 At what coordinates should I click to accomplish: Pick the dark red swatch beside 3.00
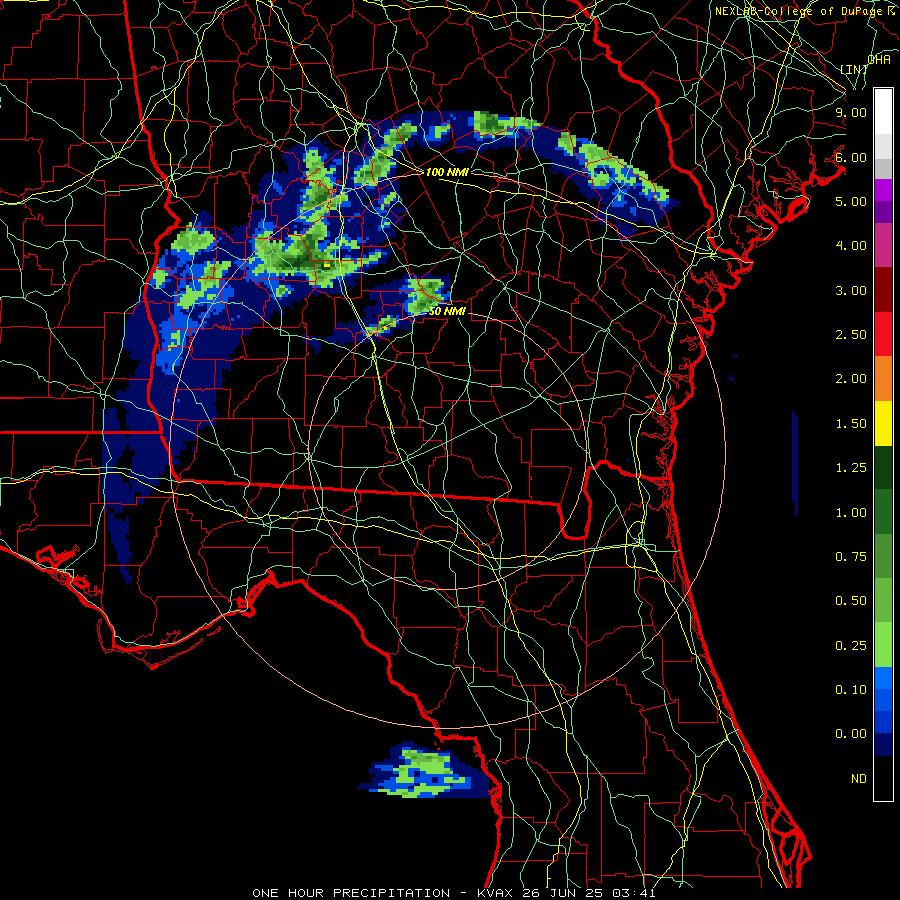tap(883, 290)
